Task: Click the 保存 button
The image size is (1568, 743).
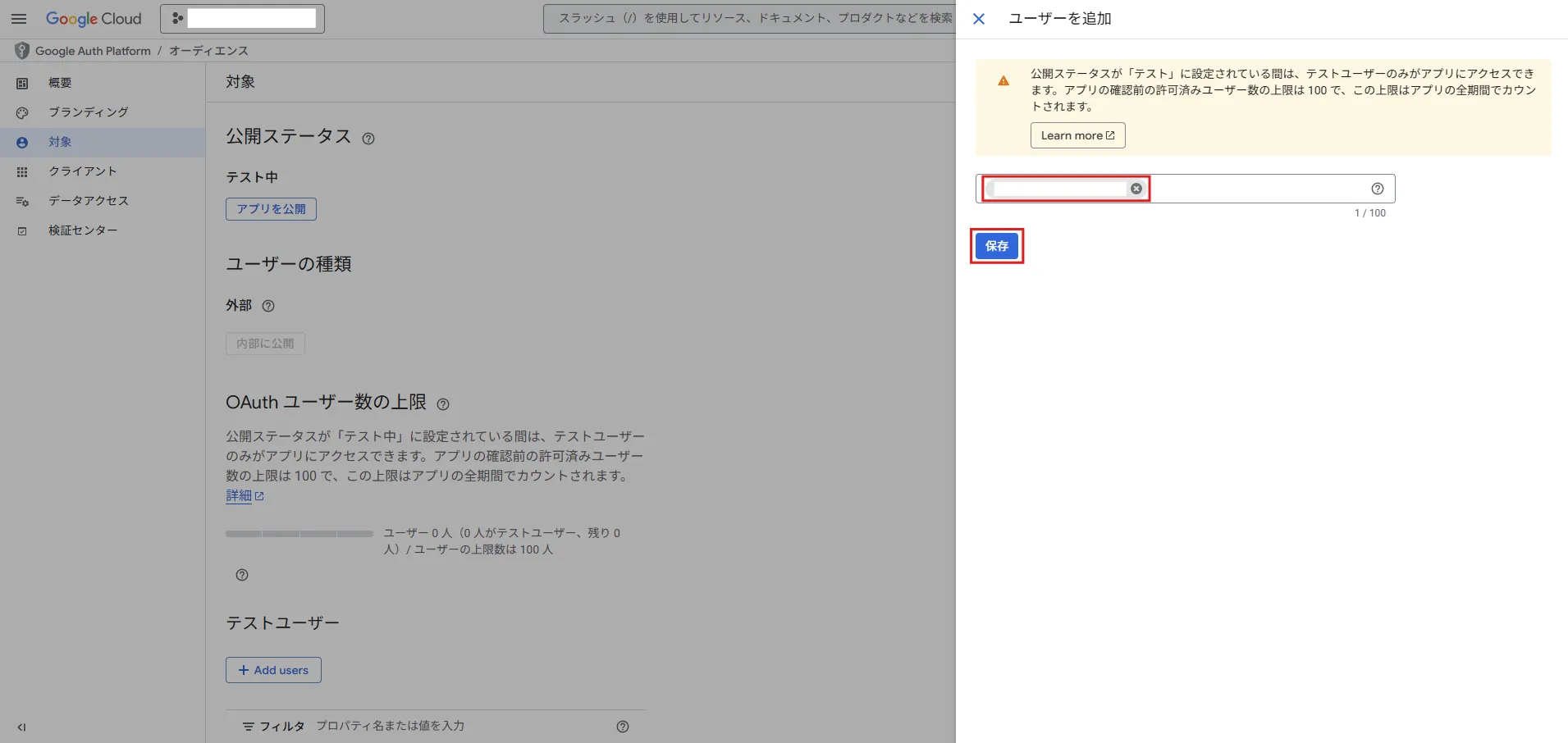Action: tap(997, 246)
